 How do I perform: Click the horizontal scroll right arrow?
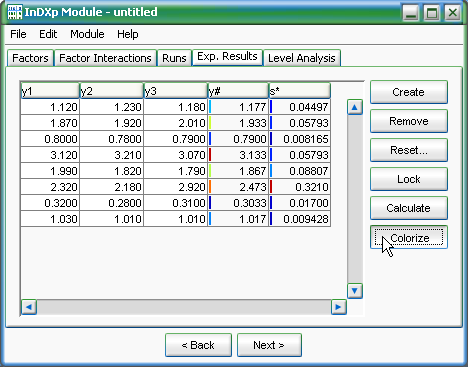(339, 307)
